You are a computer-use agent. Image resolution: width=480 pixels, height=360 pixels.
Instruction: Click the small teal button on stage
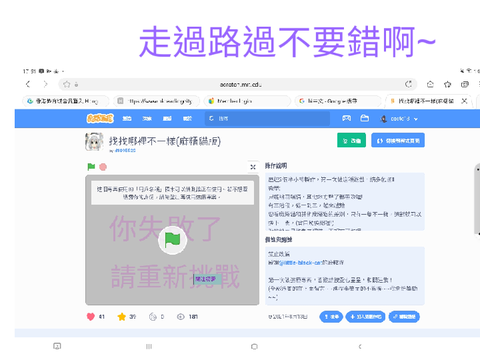click(207, 279)
